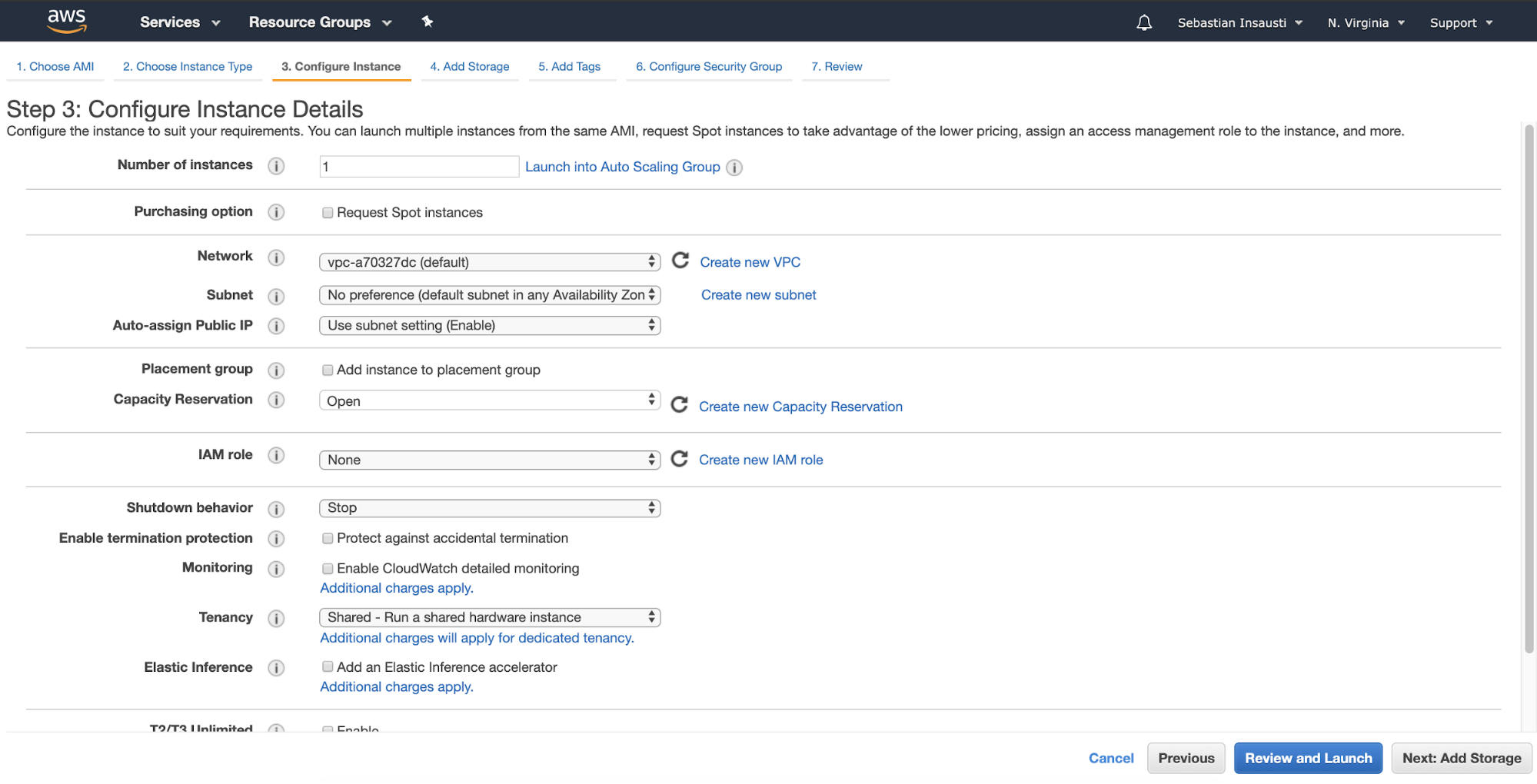Open Capacity Reservation dropdown
The height and width of the screenshot is (784, 1537).
[490, 400]
